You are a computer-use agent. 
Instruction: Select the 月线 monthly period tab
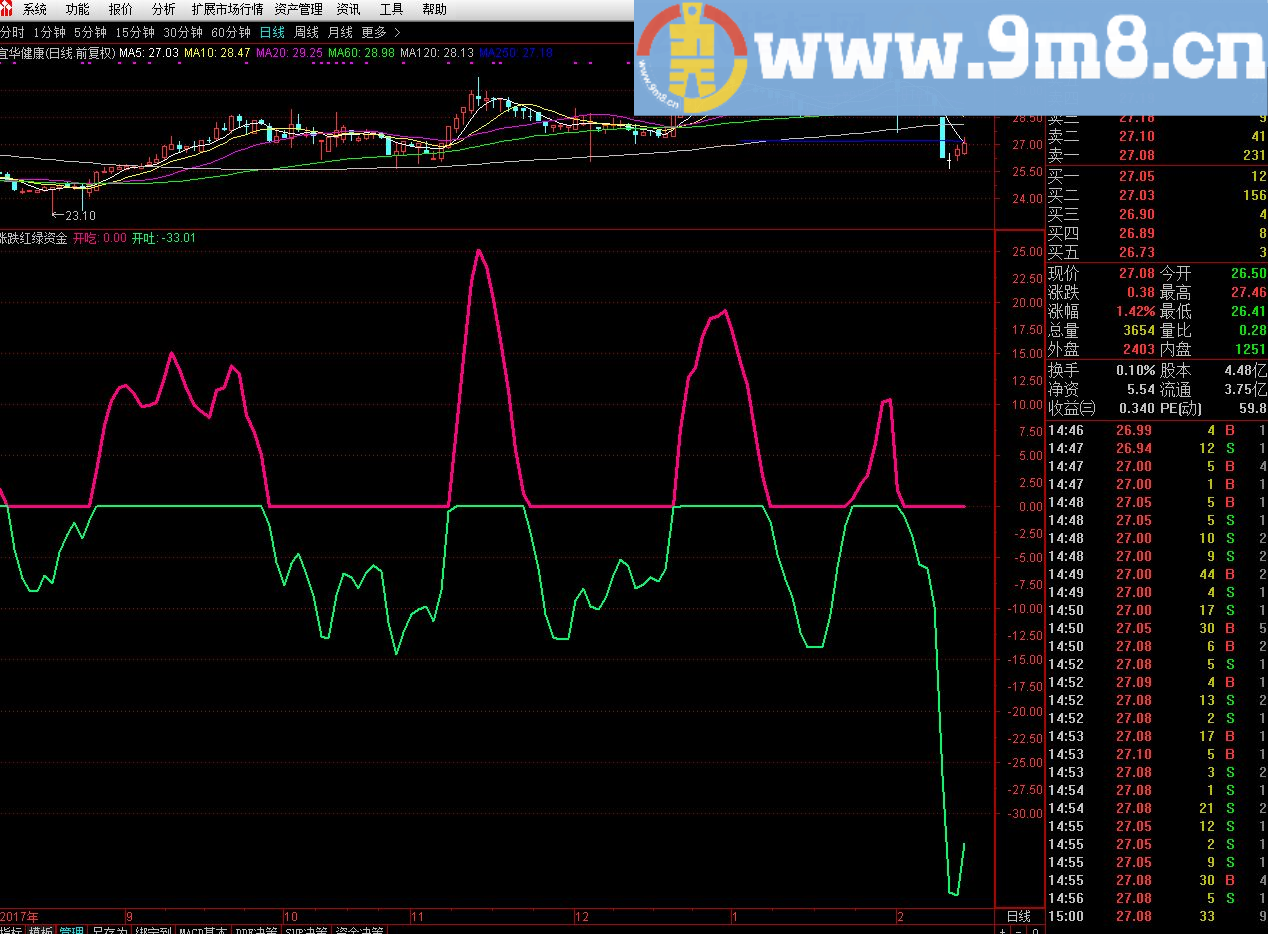click(340, 32)
